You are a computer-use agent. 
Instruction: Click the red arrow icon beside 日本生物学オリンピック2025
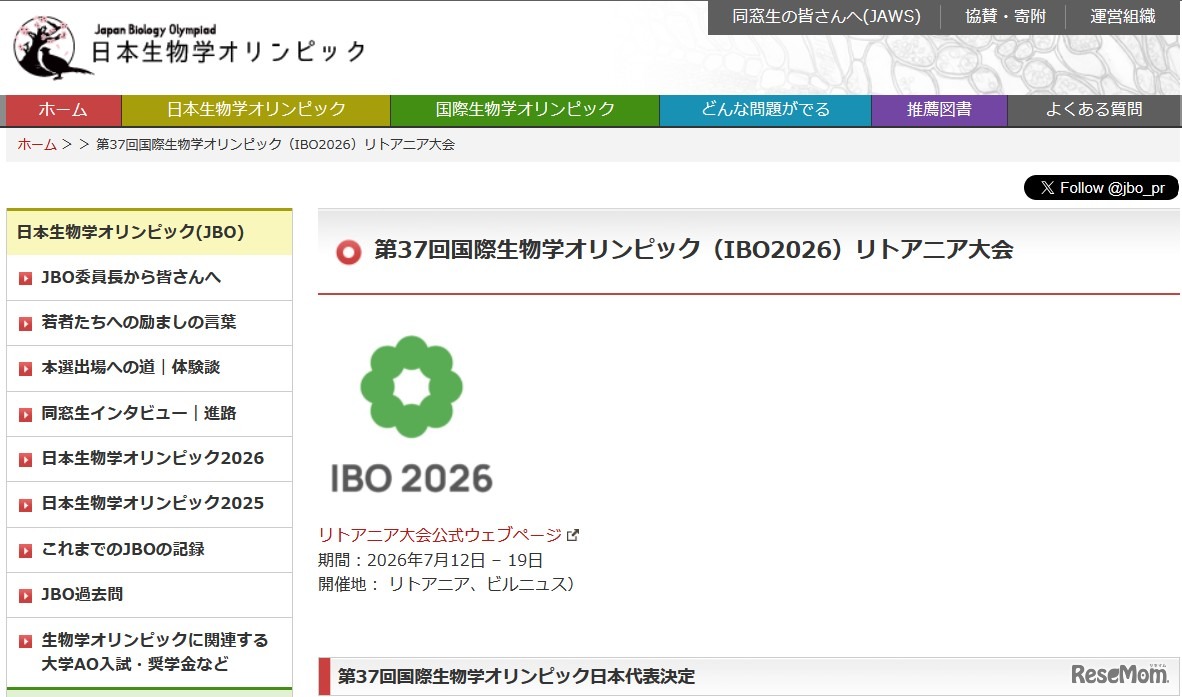pos(26,505)
